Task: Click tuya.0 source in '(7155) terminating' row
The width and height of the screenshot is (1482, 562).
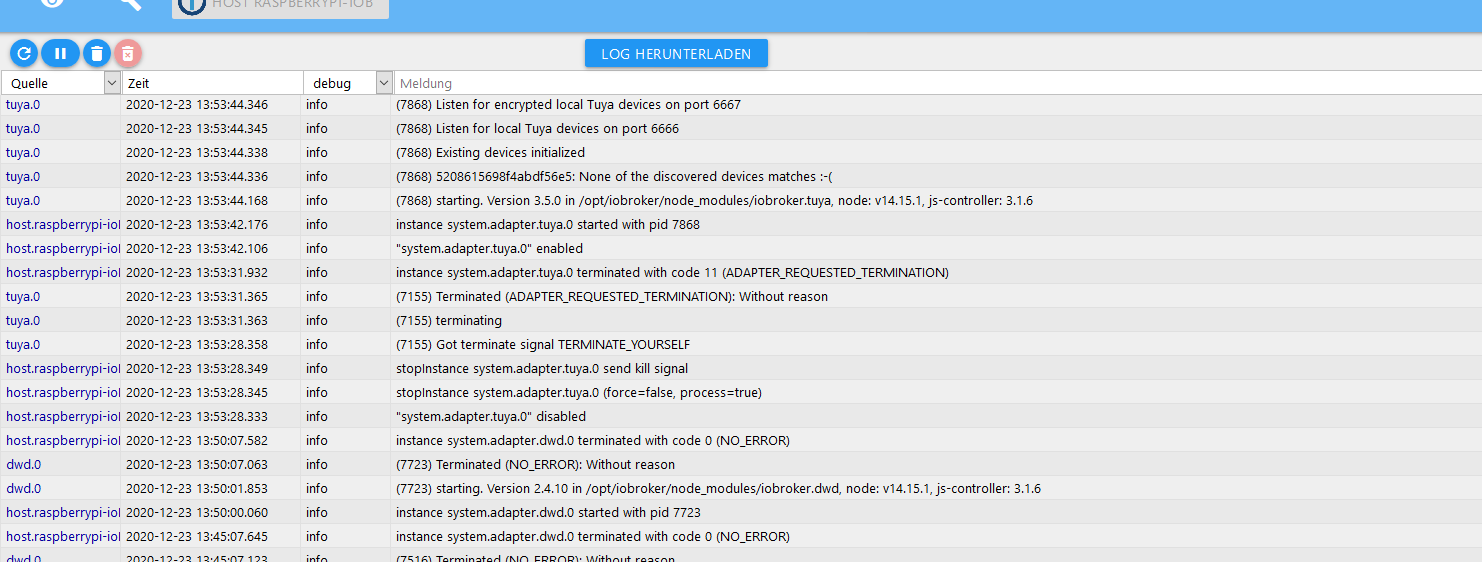Action: tap(23, 320)
